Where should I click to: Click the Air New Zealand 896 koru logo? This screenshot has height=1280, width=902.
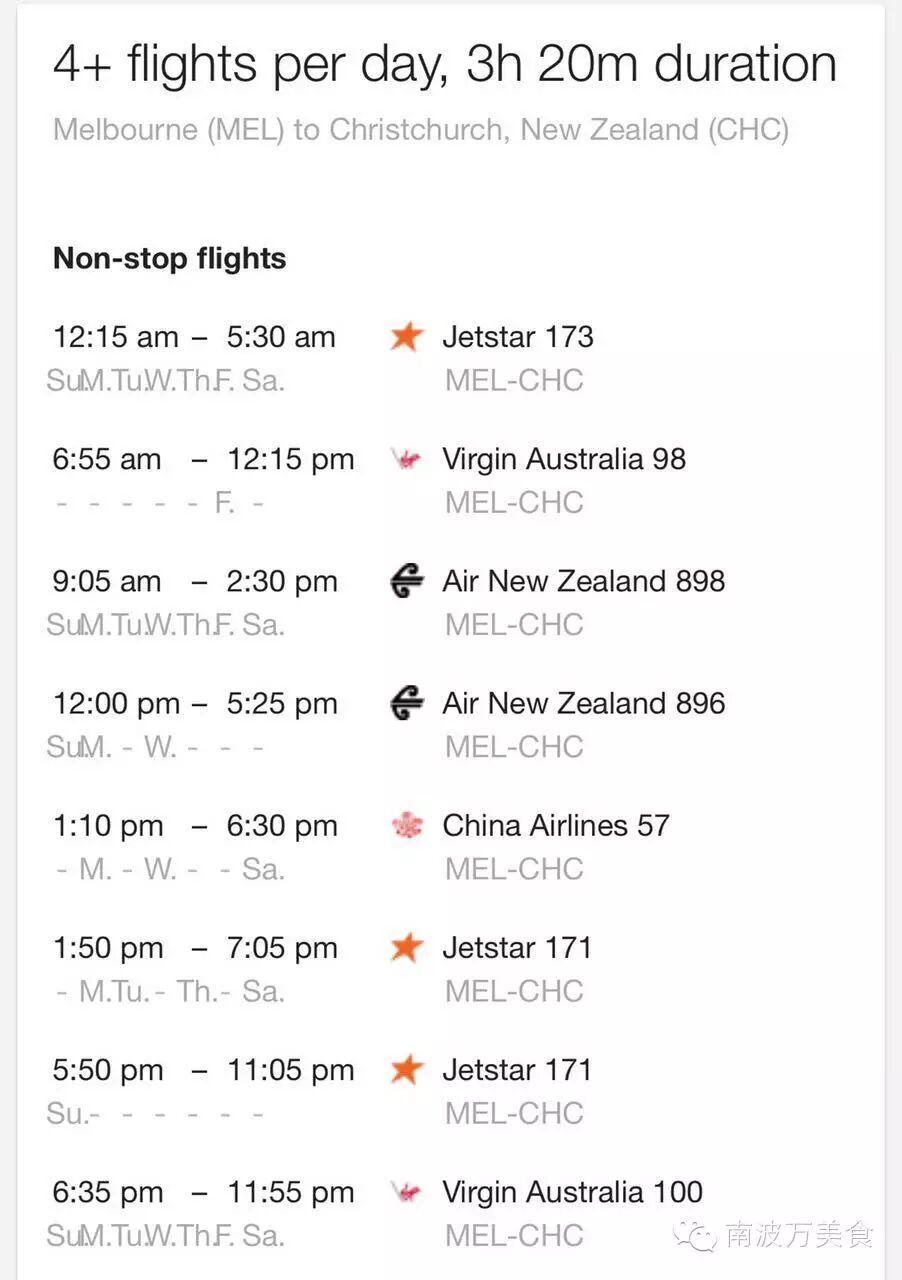[x=406, y=703]
